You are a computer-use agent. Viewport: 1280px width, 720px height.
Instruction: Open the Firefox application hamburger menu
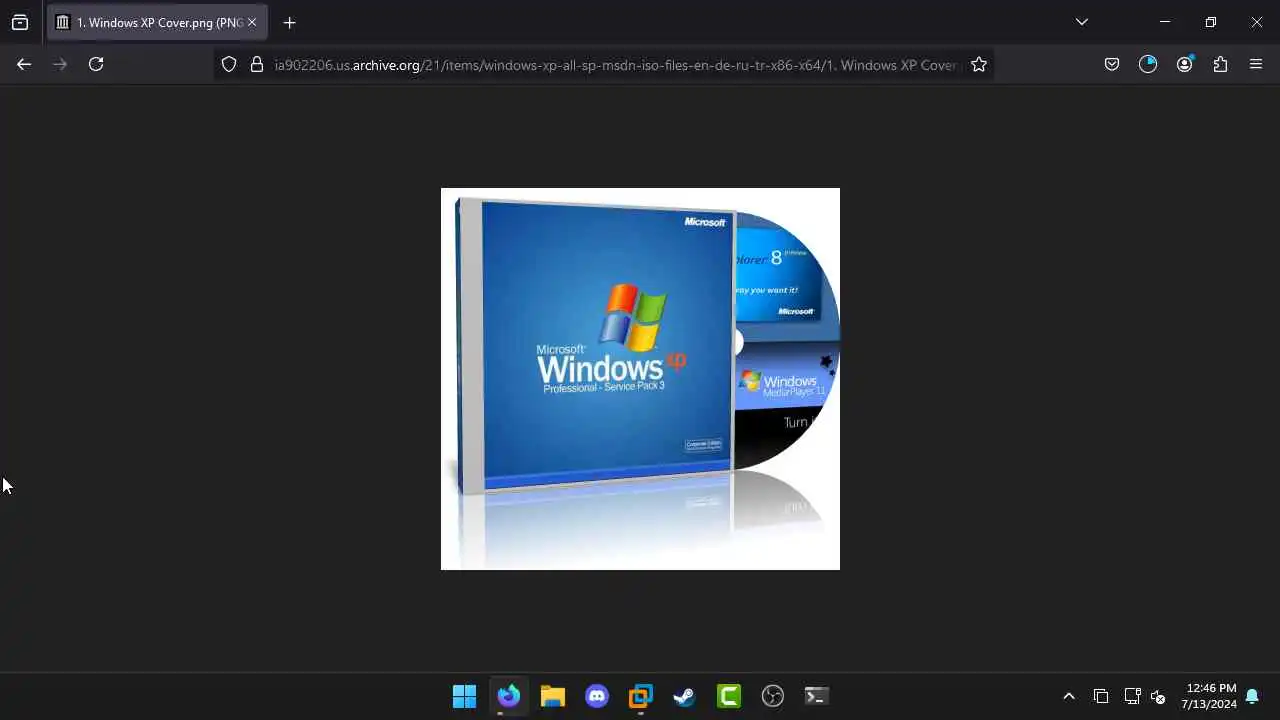[1256, 64]
